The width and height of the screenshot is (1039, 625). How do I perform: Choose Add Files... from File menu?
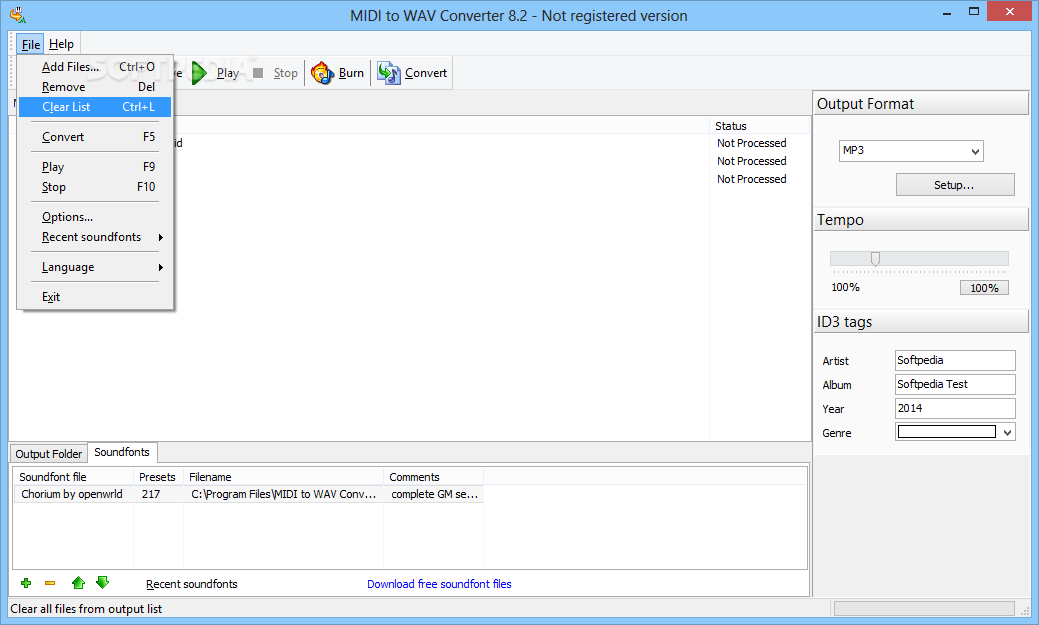(95, 67)
